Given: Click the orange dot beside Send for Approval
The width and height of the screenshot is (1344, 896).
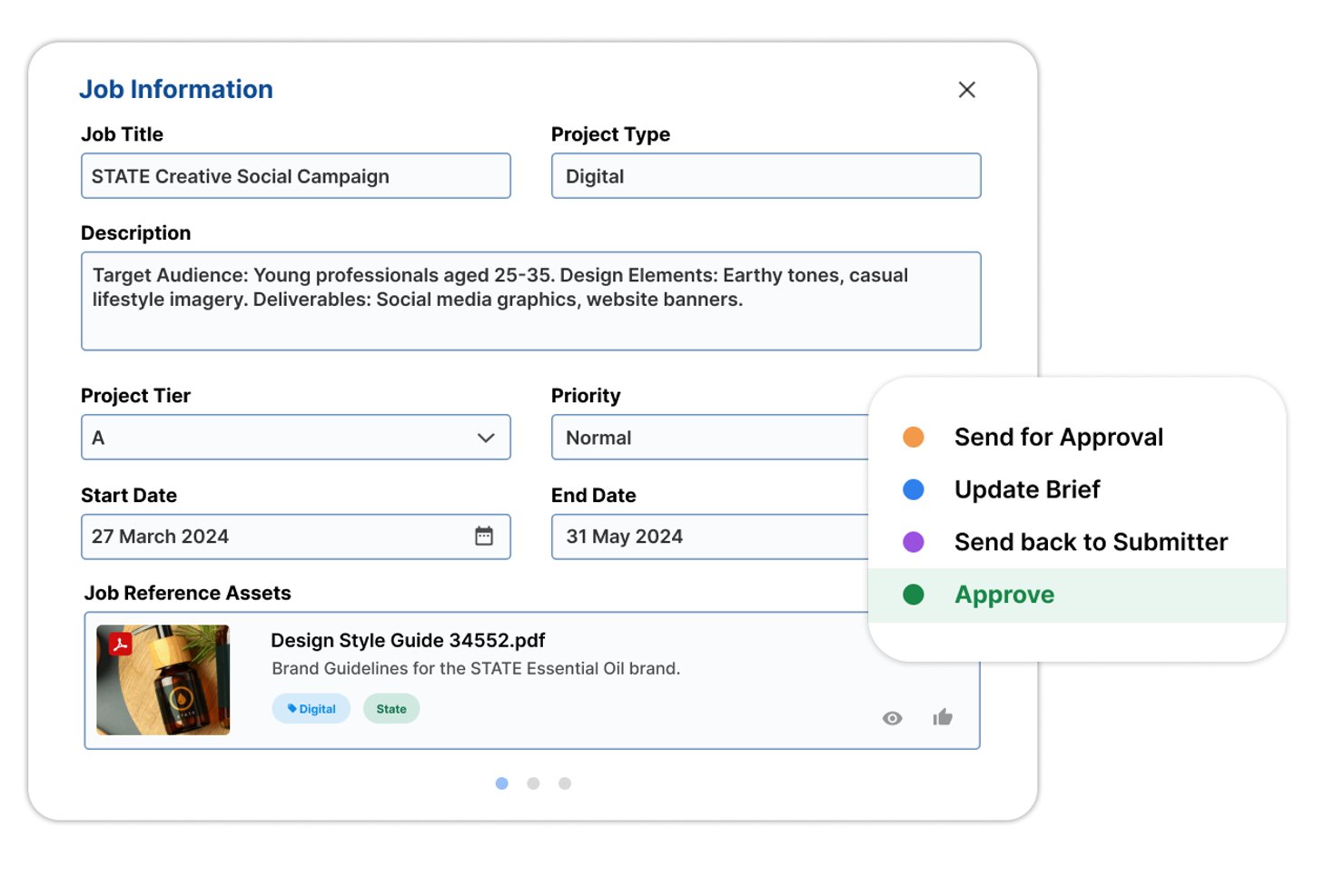Looking at the screenshot, I should [914, 437].
